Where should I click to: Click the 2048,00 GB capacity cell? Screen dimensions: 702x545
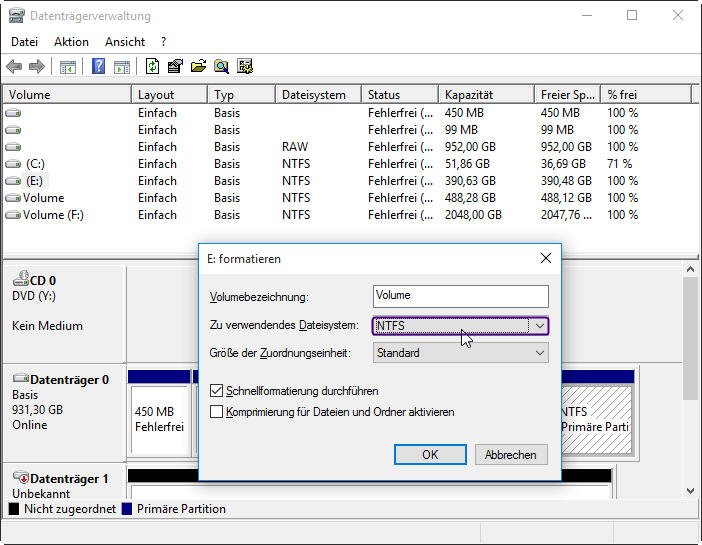click(473, 215)
